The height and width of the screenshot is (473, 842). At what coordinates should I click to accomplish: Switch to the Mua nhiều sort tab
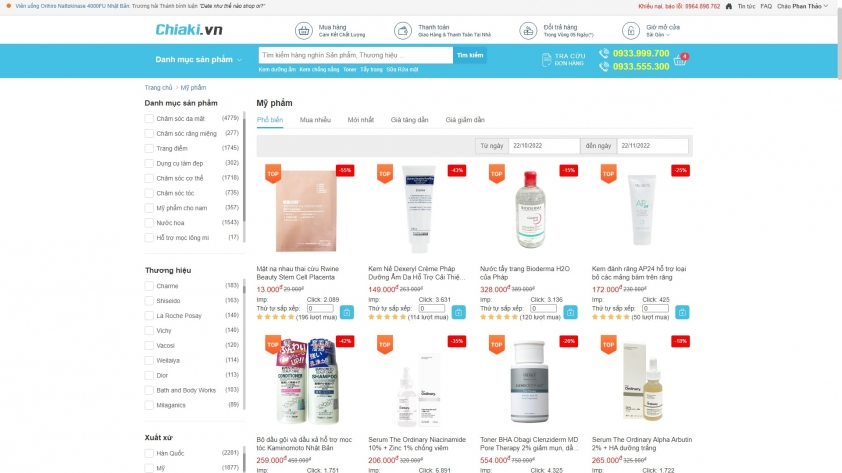[x=315, y=120]
